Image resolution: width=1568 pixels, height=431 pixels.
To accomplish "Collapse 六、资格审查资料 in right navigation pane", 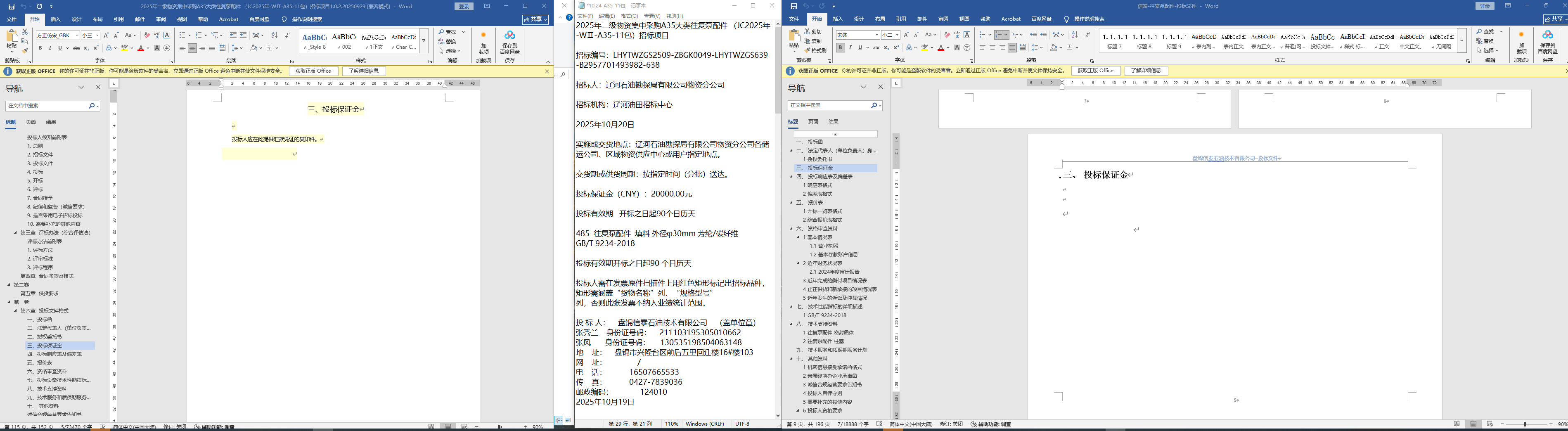I will (791, 229).
